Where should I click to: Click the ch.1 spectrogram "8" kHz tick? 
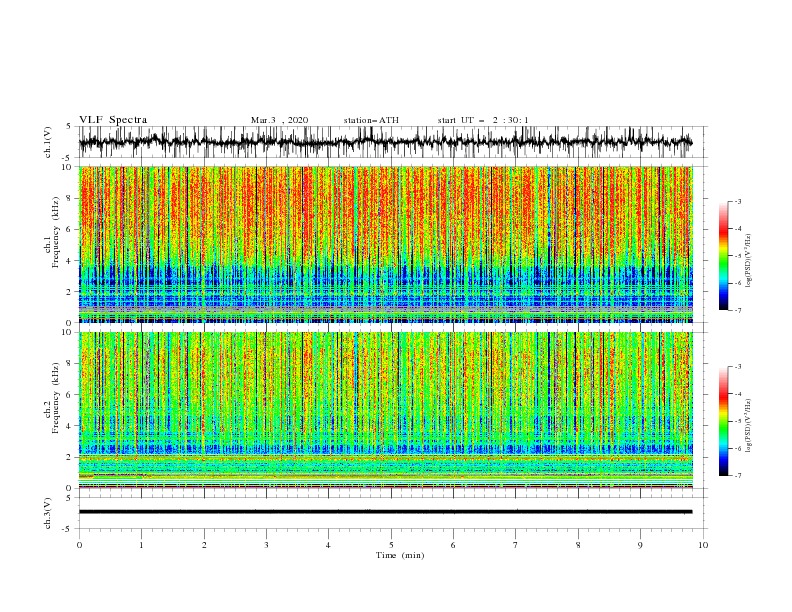coord(70,198)
